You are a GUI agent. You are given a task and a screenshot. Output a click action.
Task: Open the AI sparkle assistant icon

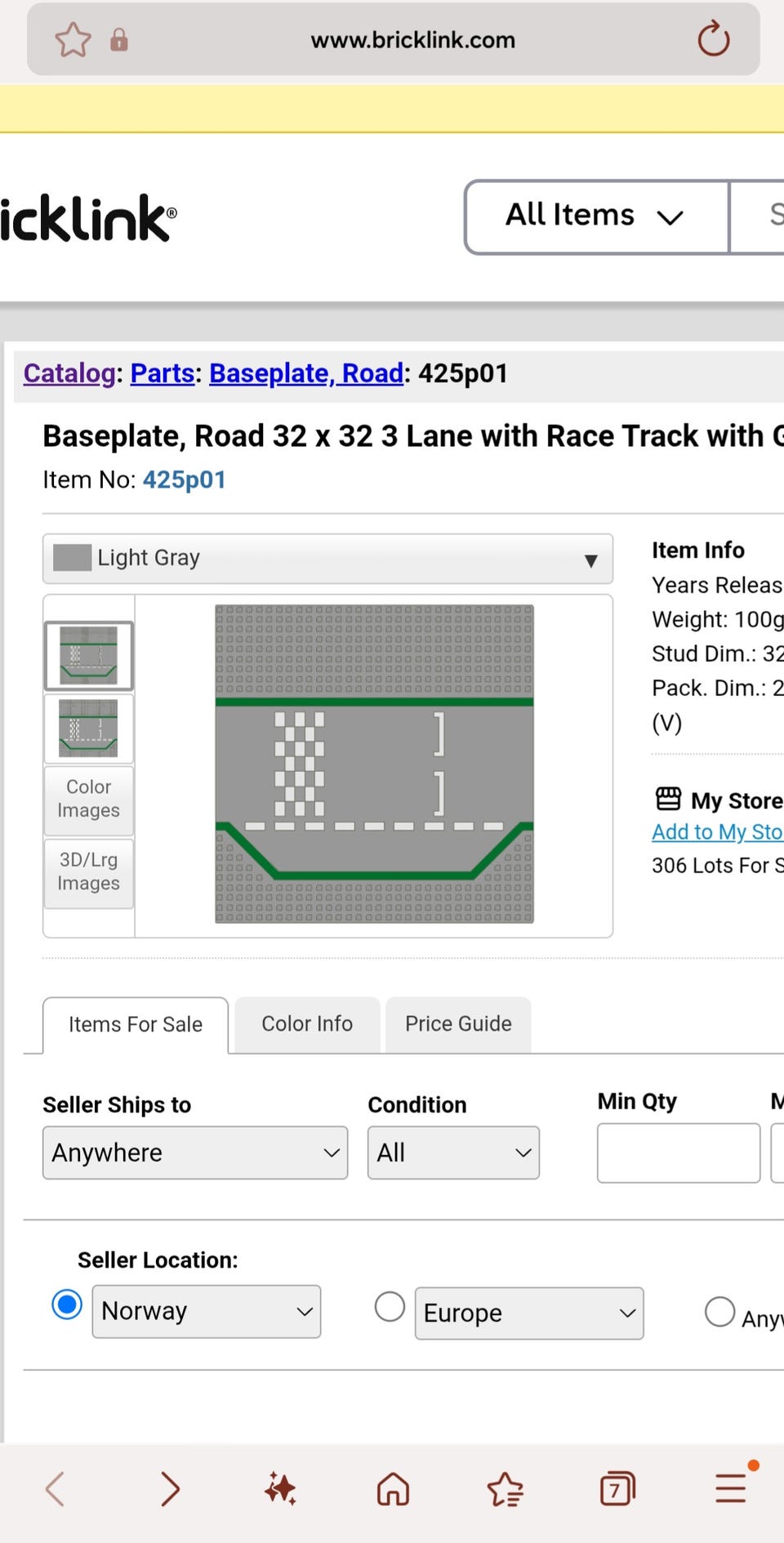(281, 1488)
